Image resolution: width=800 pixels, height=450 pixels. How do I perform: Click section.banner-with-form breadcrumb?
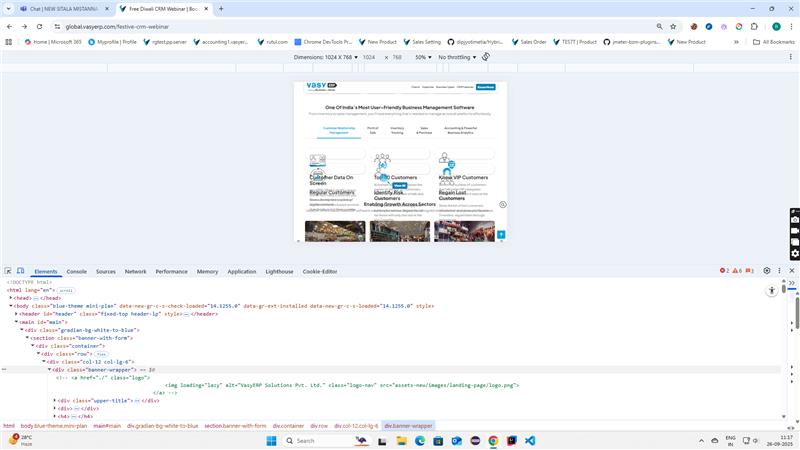[235, 426]
